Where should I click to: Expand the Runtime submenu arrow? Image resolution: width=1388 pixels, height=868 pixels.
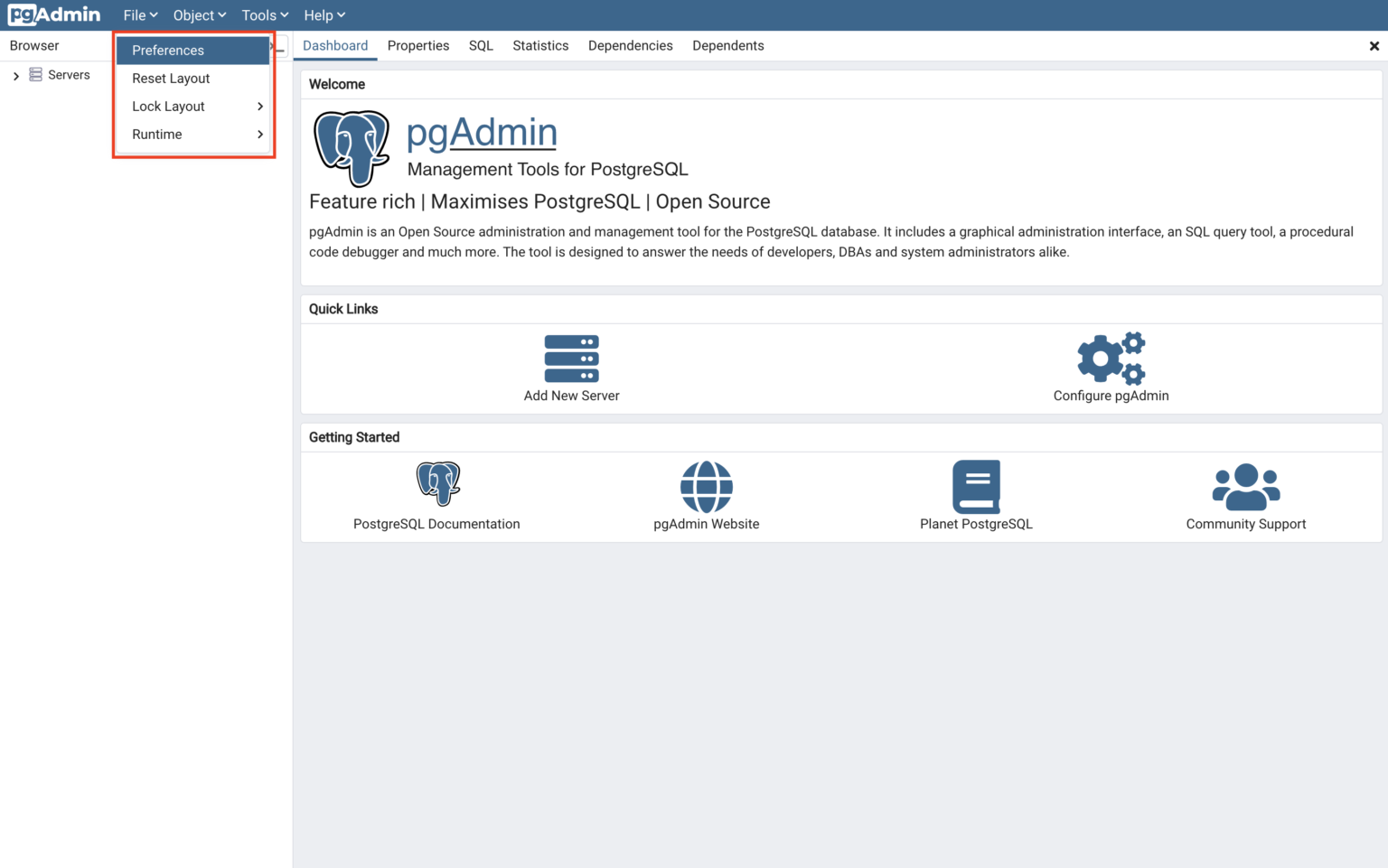pyautogui.click(x=260, y=135)
